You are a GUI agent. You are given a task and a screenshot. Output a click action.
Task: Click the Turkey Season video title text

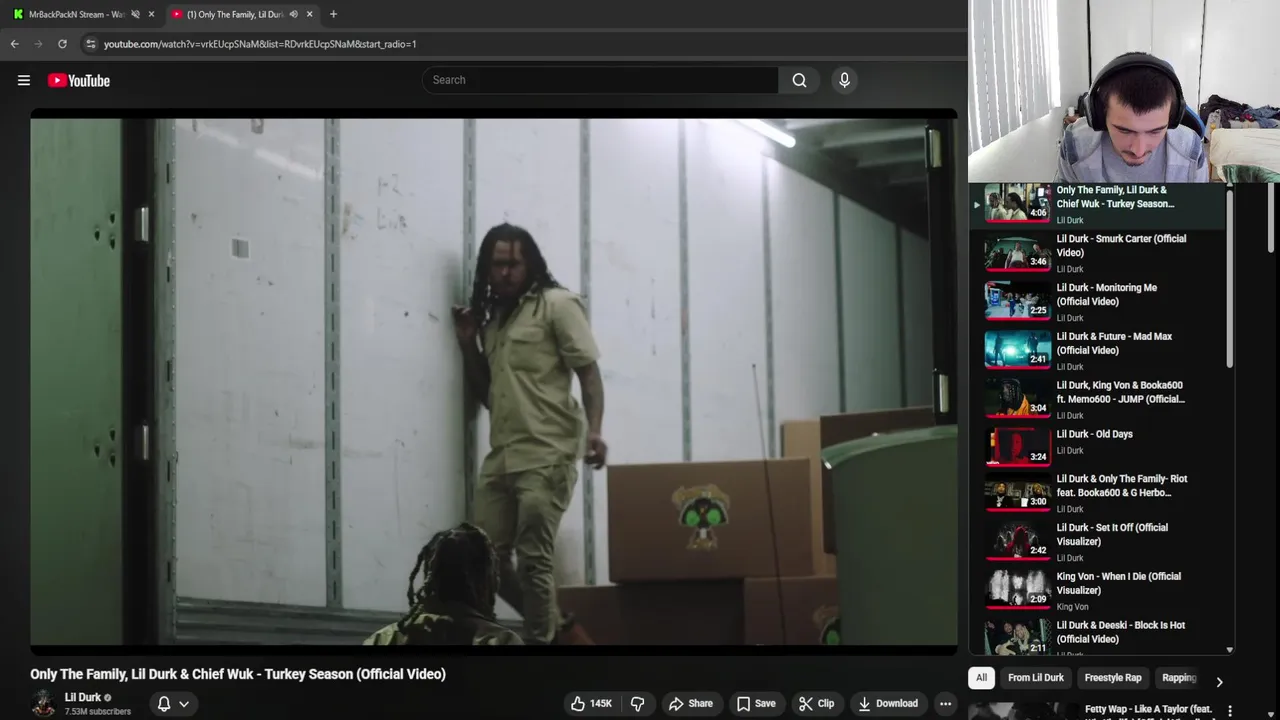[238, 674]
